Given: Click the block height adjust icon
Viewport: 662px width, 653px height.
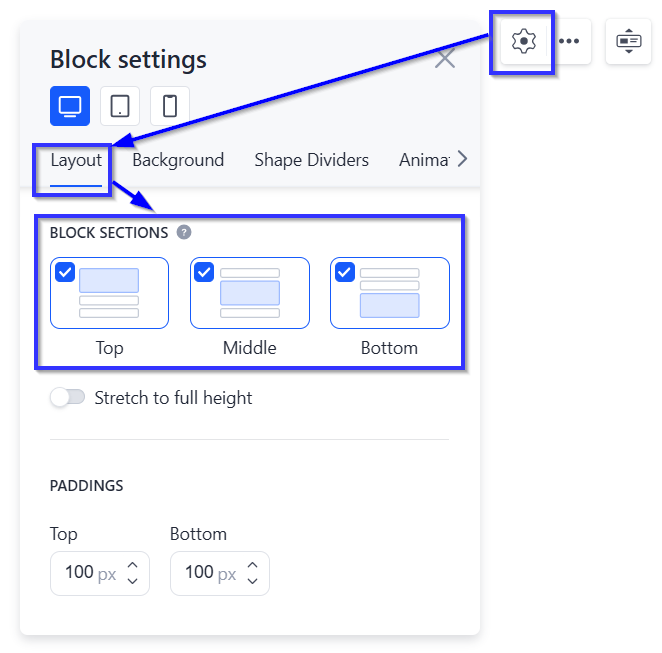Looking at the screenshot, I should [629, 41].
